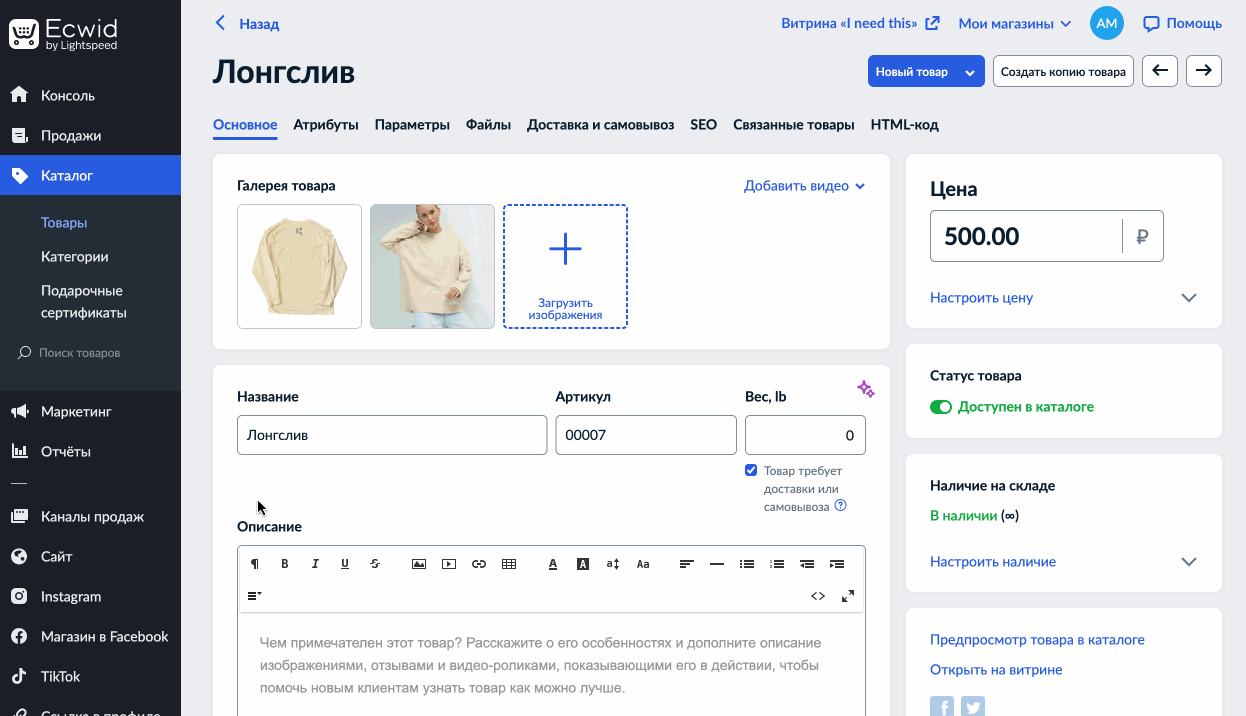
Task: Uncheck 'Товар требует доставки или самовывоза'
Action: tap(751, 470)
